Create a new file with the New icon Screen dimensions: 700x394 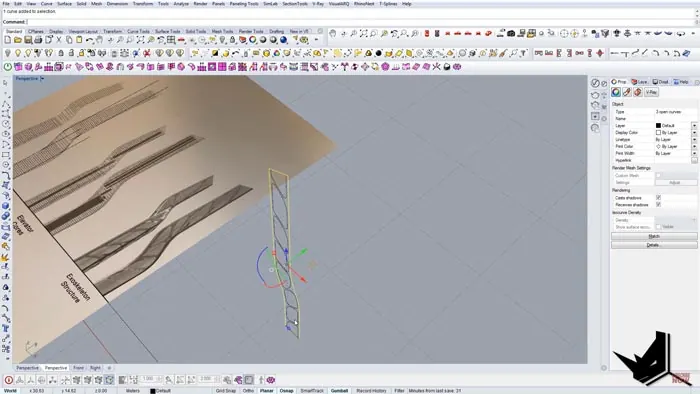click(x=8, y=40)
